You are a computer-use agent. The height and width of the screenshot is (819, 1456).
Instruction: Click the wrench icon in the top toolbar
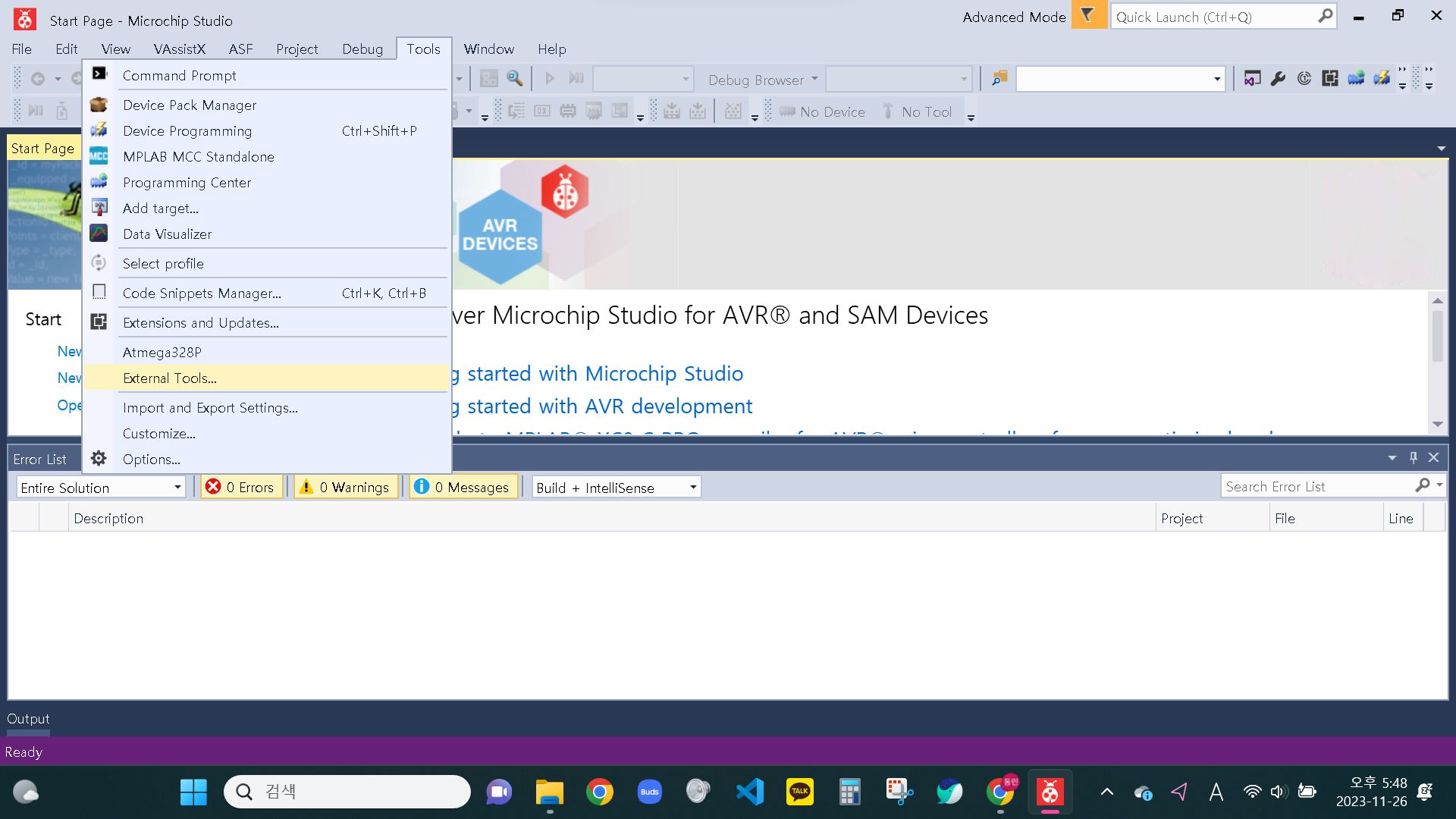pyautogui.click(x=1278, y=79)
